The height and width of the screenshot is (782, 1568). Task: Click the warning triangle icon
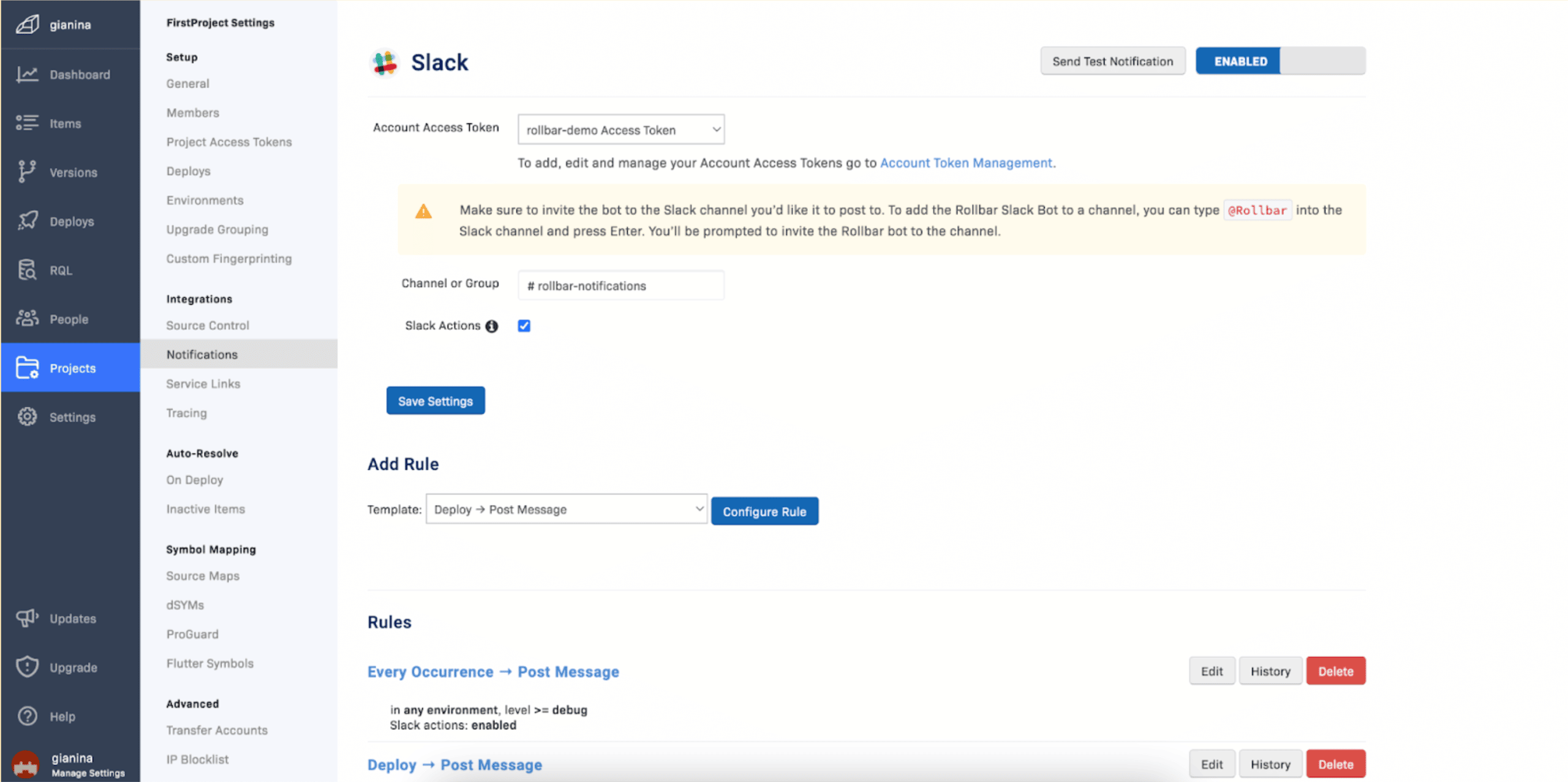(x=423, y=211)
